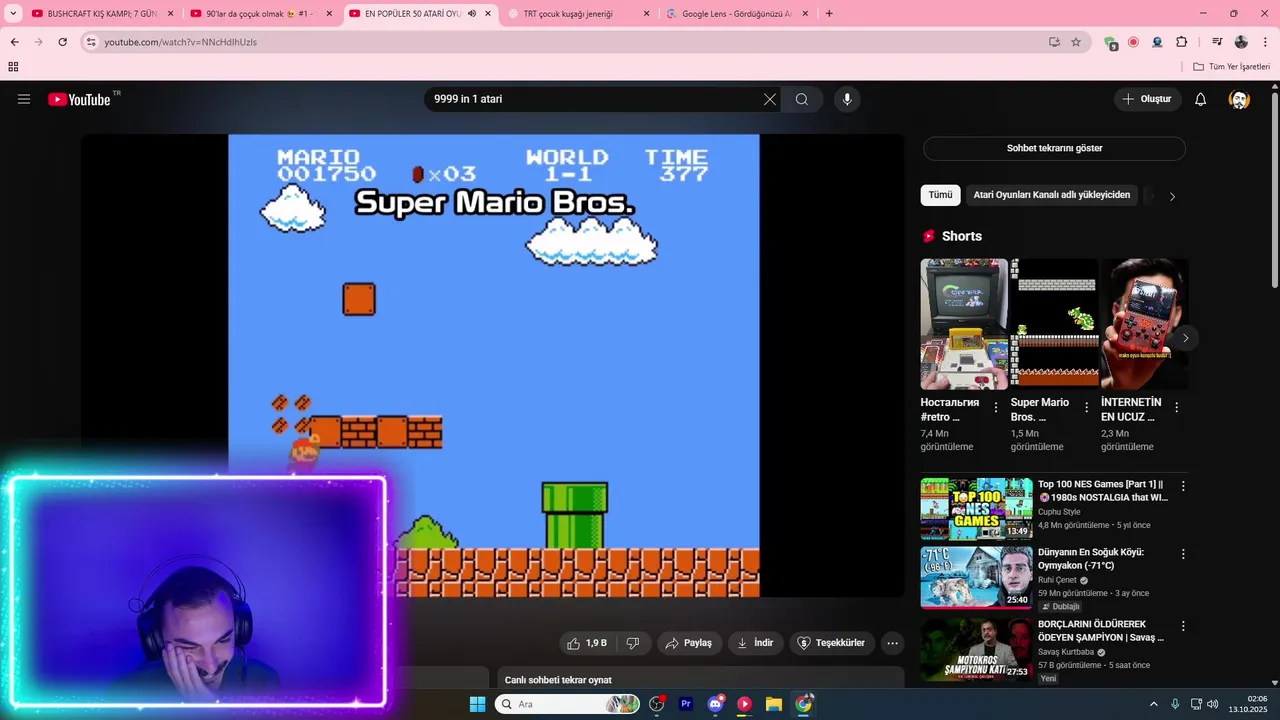Open the red record extension icon
Screen dimensions: 1280x720
[1133, 42]
